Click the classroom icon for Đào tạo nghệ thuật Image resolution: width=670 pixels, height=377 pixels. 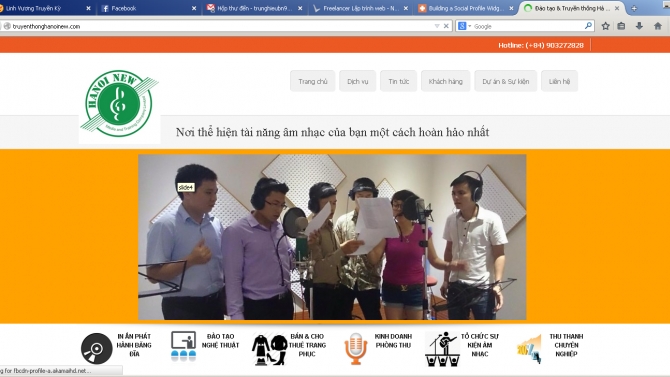(x=183, y=346)
